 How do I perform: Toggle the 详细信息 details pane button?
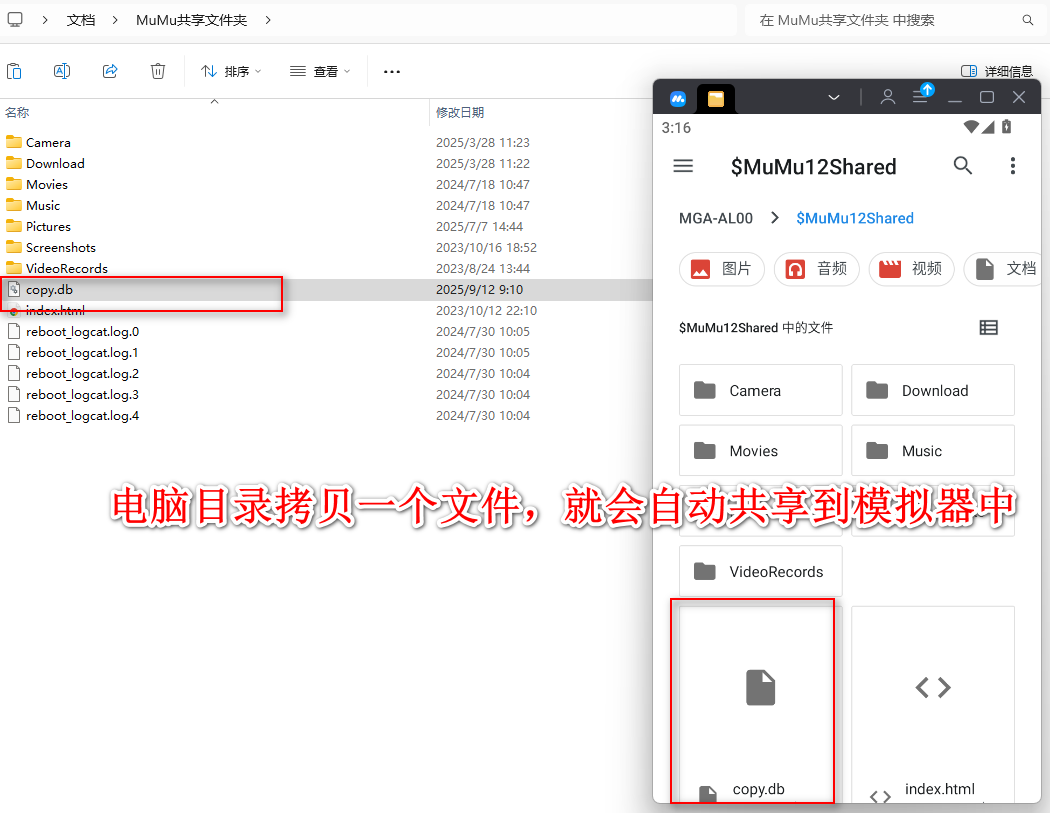tap(996, 71)
